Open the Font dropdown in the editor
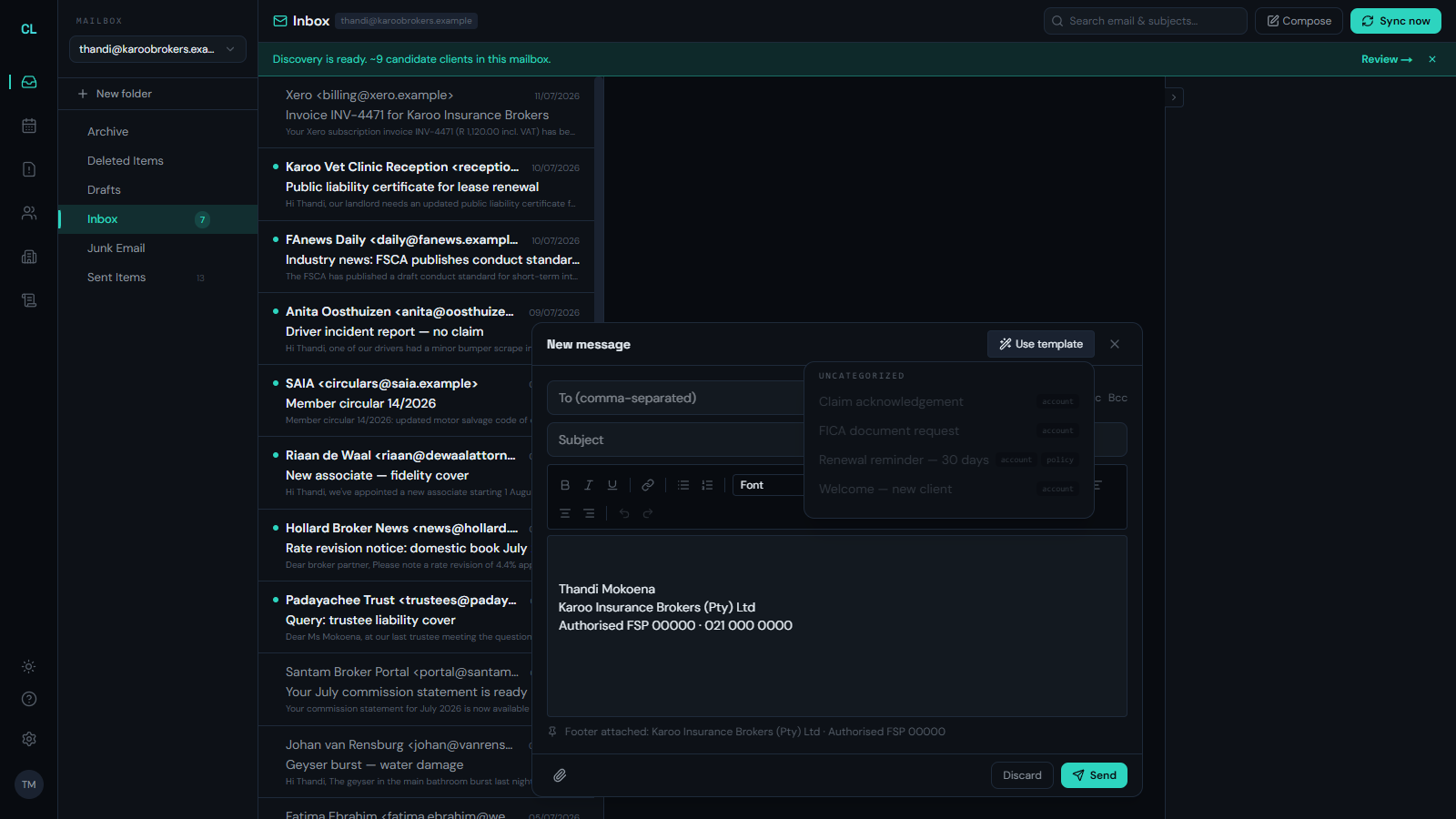The height and width of the screenshot is (819, 1456). point(768,485)
